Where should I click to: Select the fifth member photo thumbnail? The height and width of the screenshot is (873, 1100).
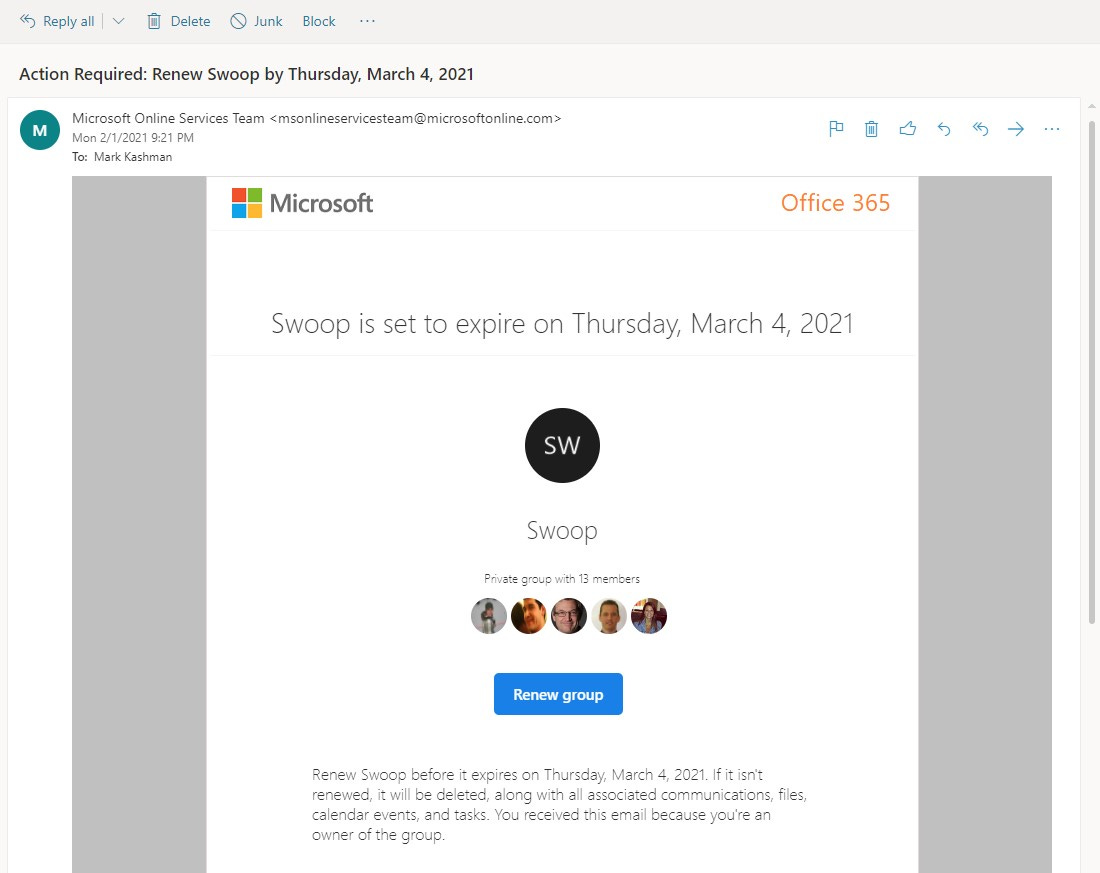(x=649, y=615)
